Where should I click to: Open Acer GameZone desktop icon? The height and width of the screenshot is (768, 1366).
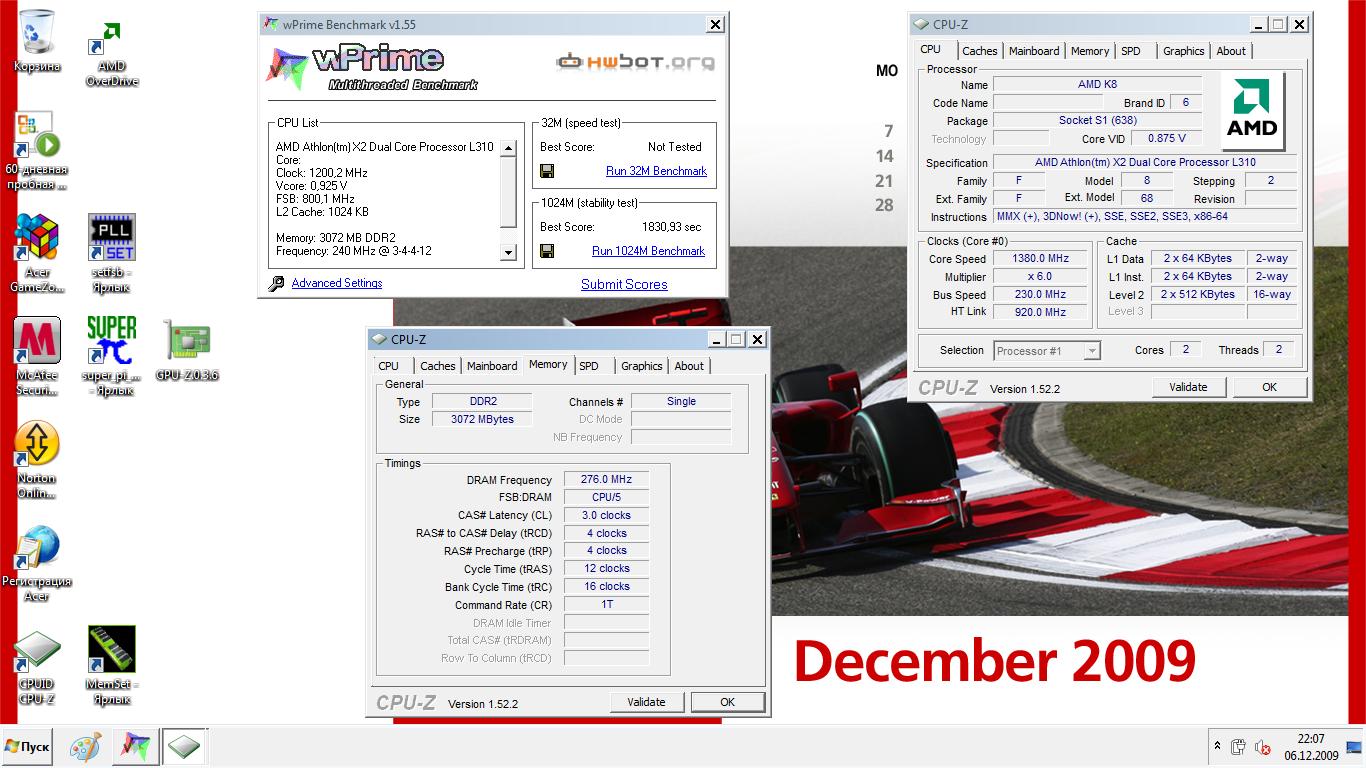(x=37, y=253)
